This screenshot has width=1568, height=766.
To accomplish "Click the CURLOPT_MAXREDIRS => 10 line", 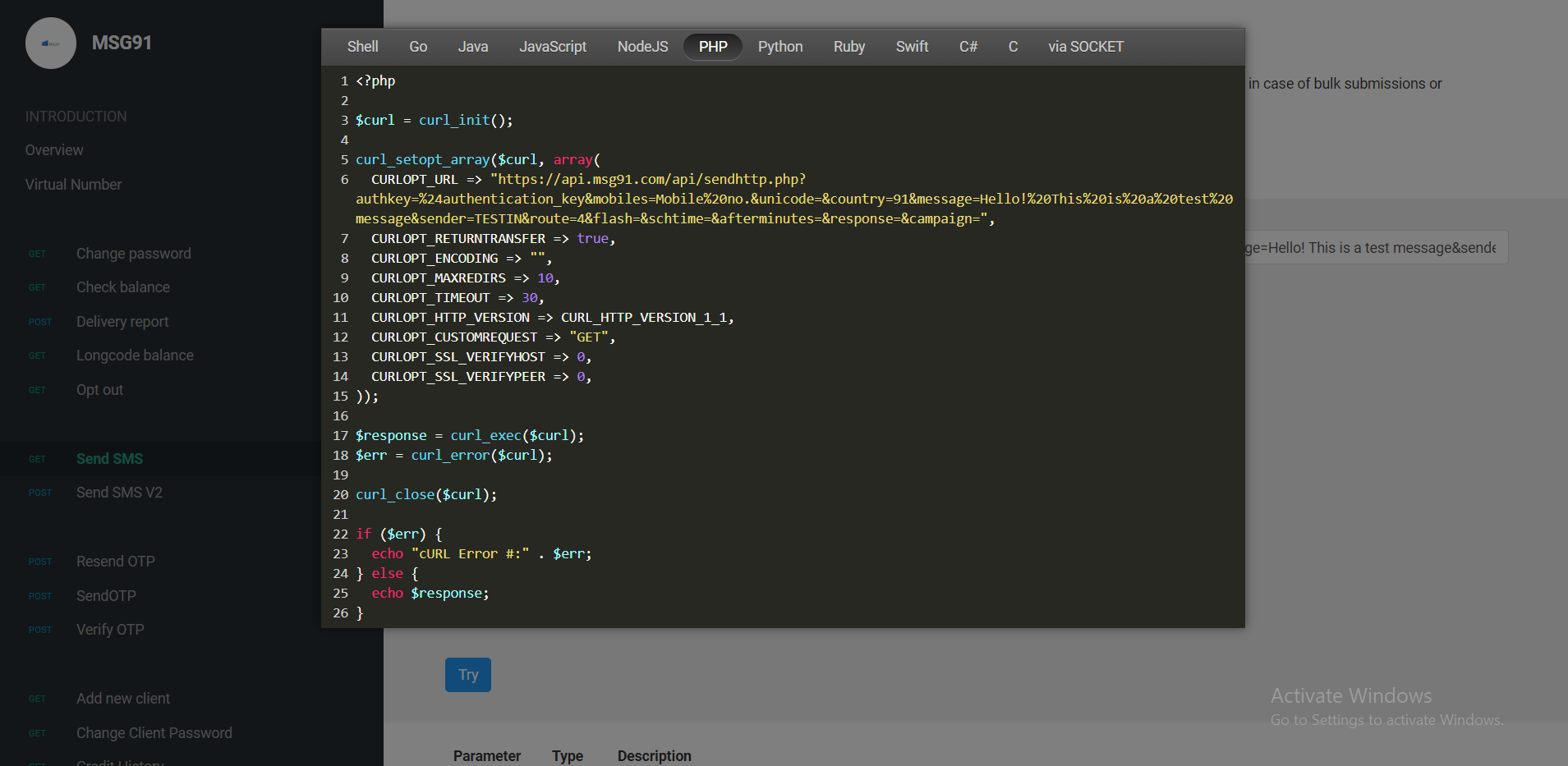I will [x=466, y=278].
